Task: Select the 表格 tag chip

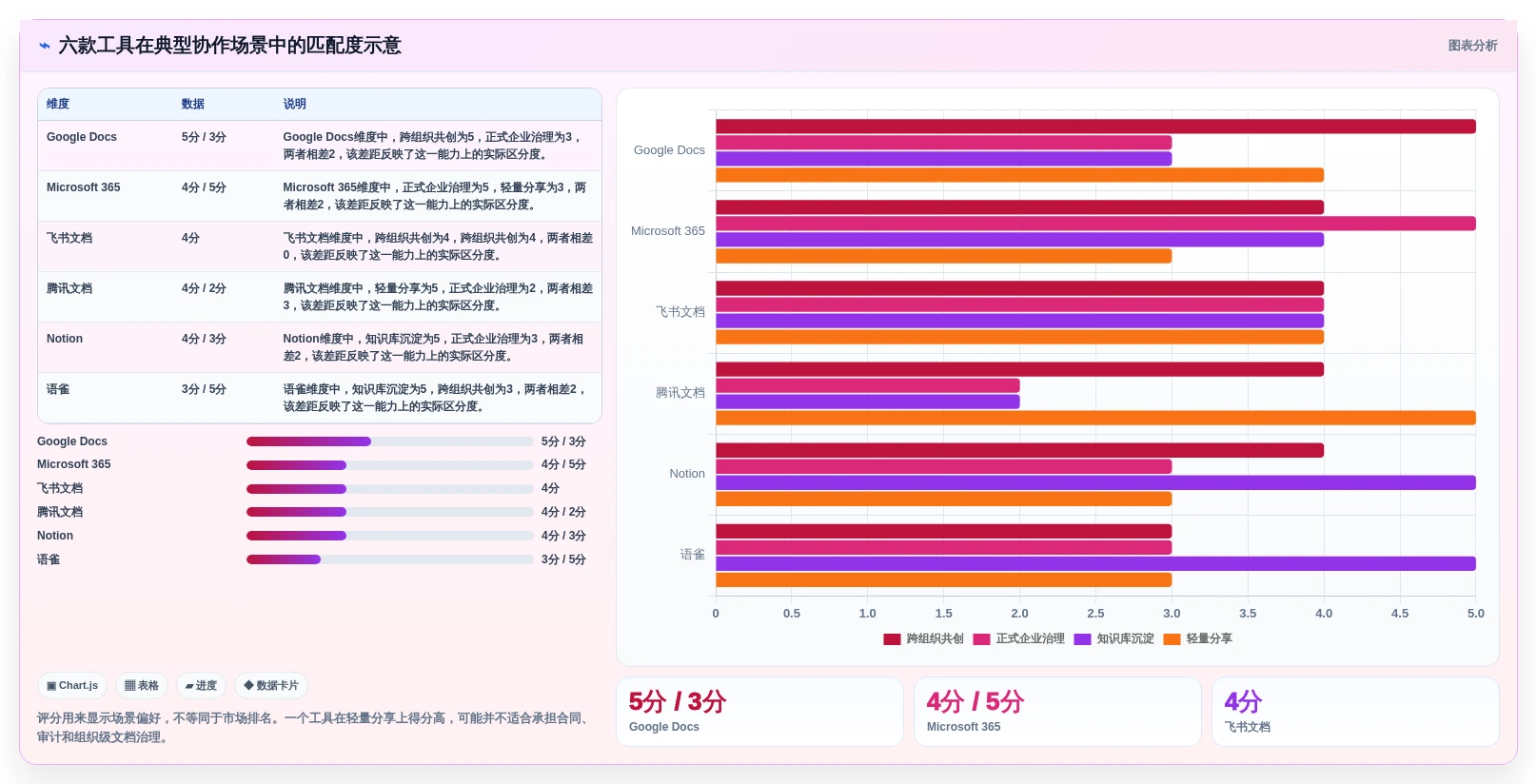Action: [142, 685]
